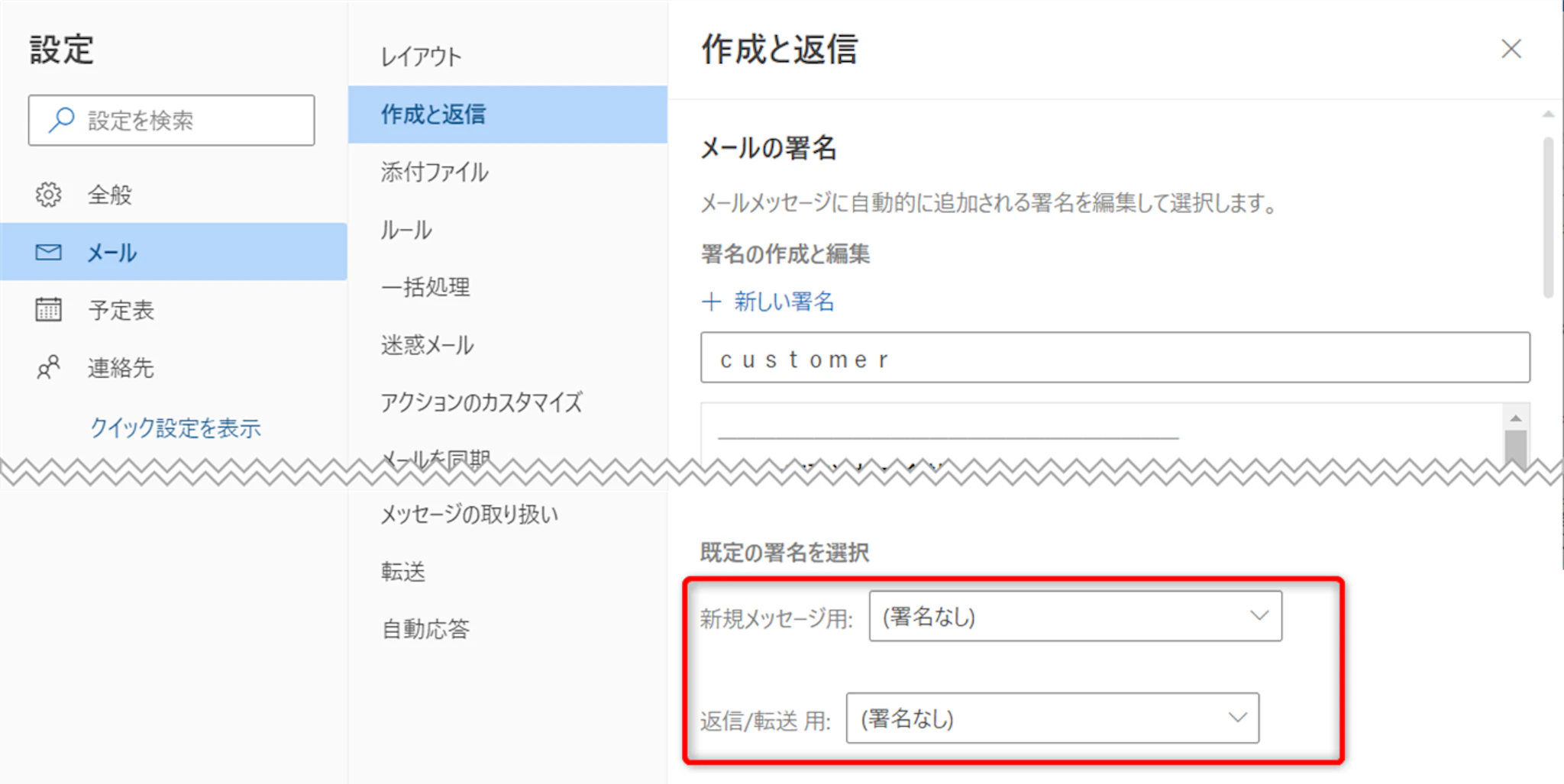Click the plus icon for 新しい署名
This screenshot has width=1564, height=784.
(x=711, y=302)
